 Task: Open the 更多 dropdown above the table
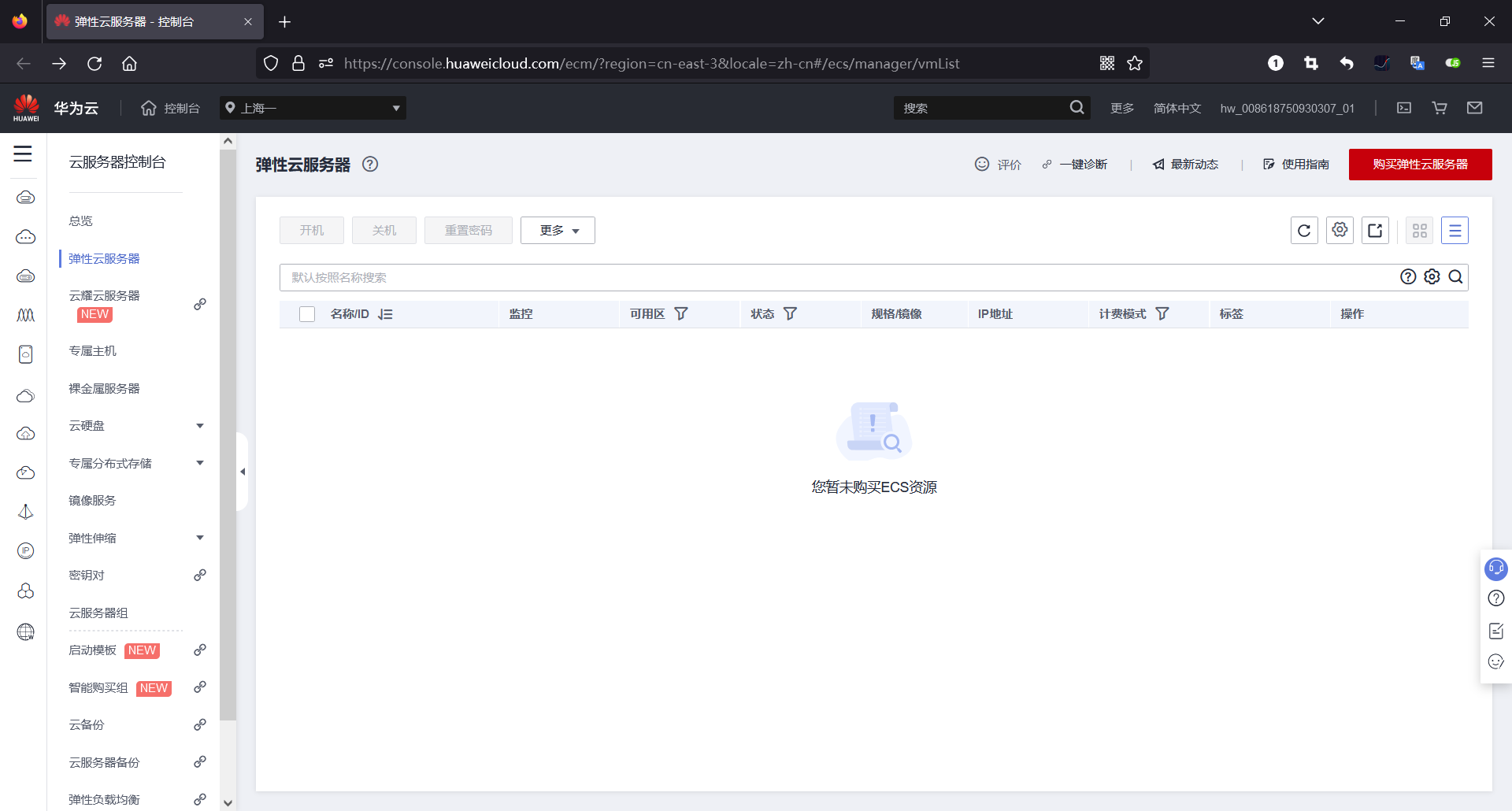click(558, 230)
